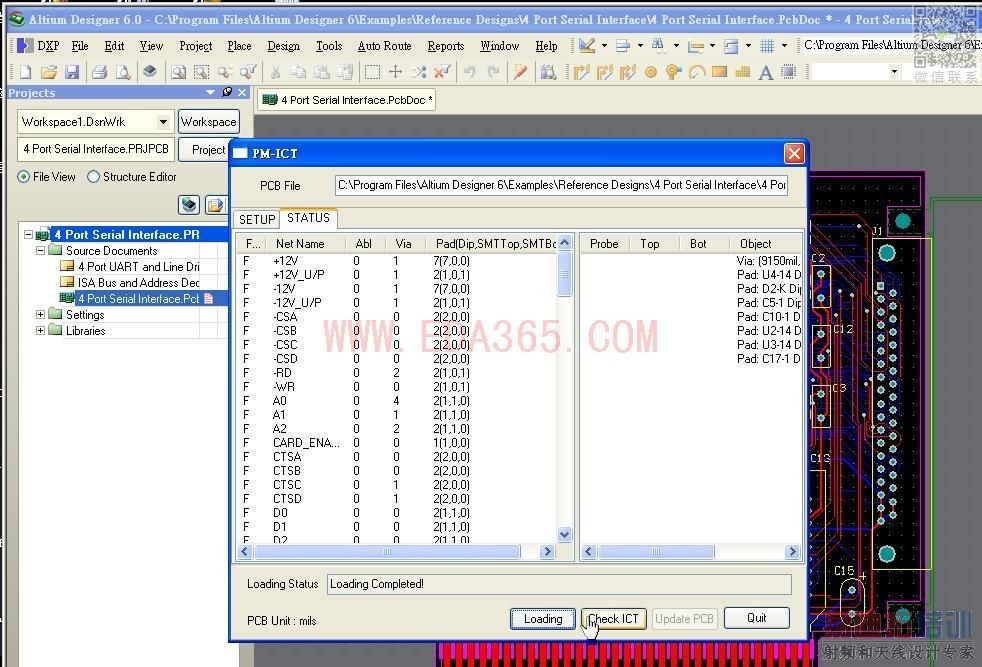The width and height of the screenshot is (982, 667).
Task: Open the grids dropdown arrow
Action: point(784,45)
